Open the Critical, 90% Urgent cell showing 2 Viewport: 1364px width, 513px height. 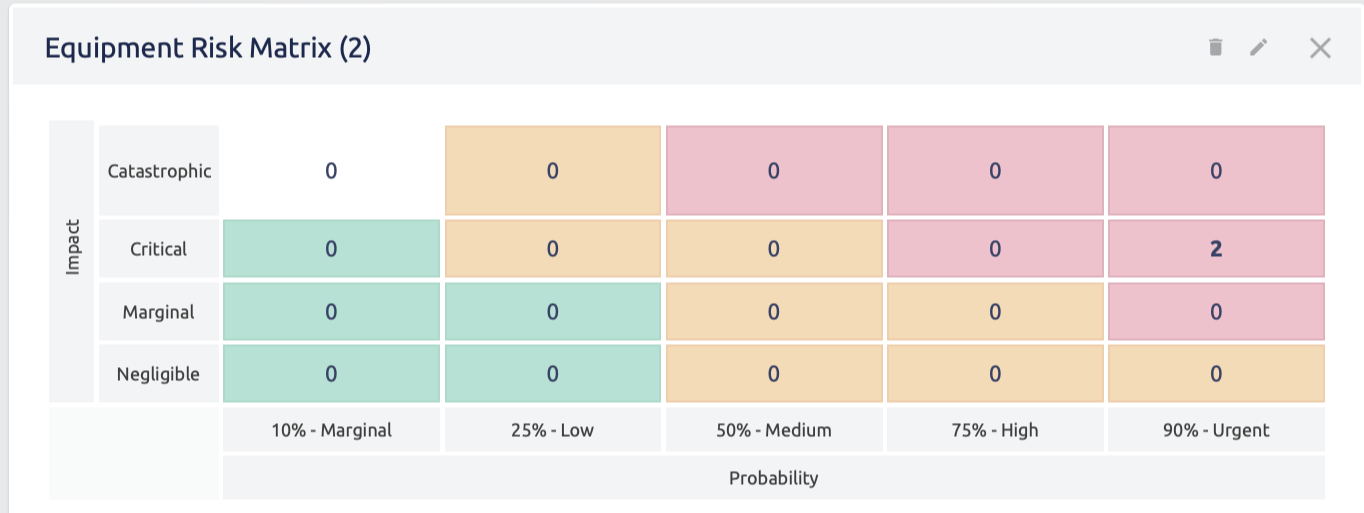click(1216, 249)
